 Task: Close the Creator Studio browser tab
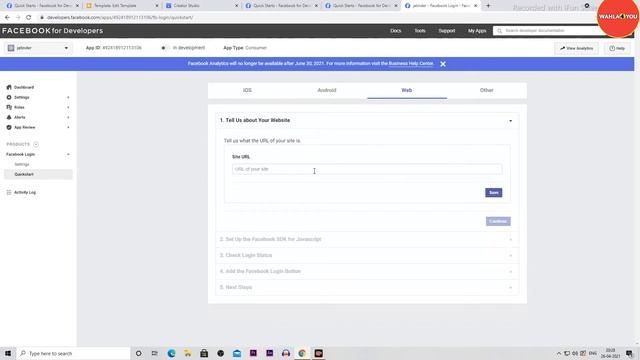click(237, 6)
